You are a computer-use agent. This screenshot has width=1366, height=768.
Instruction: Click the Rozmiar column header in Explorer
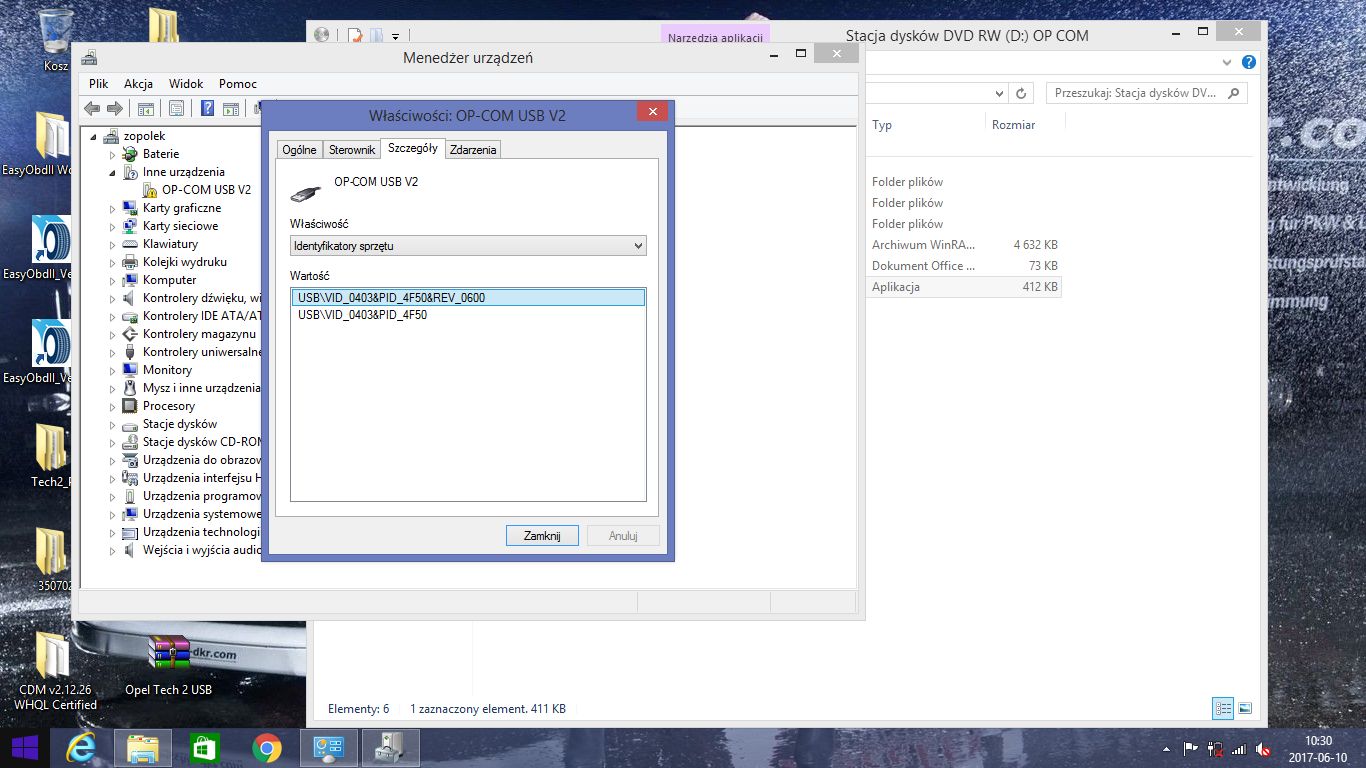tap(1014, 125)
